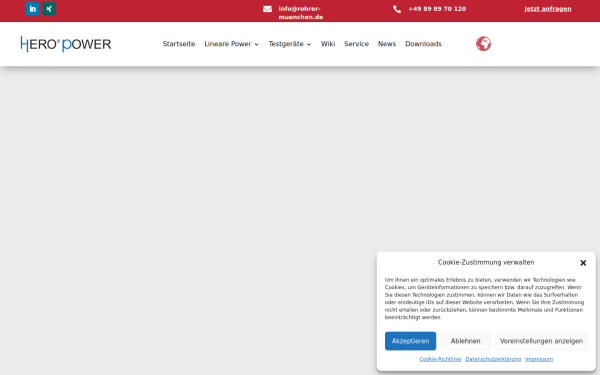Click the phone handset icon
The height and width of the screenshot is (375, 600).
pos(397,9)
